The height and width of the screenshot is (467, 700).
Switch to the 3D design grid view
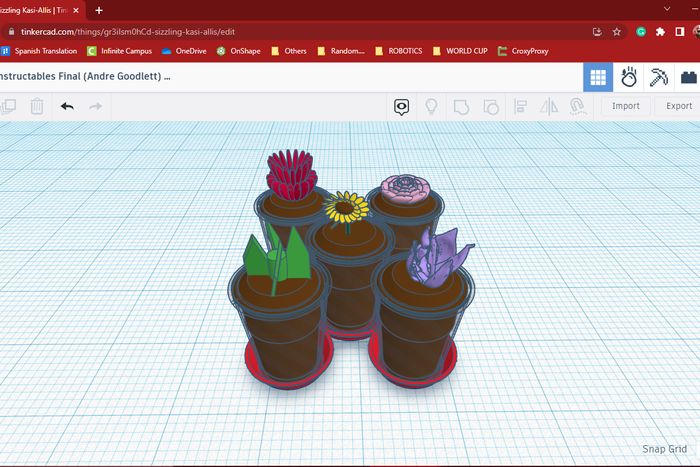598,77
